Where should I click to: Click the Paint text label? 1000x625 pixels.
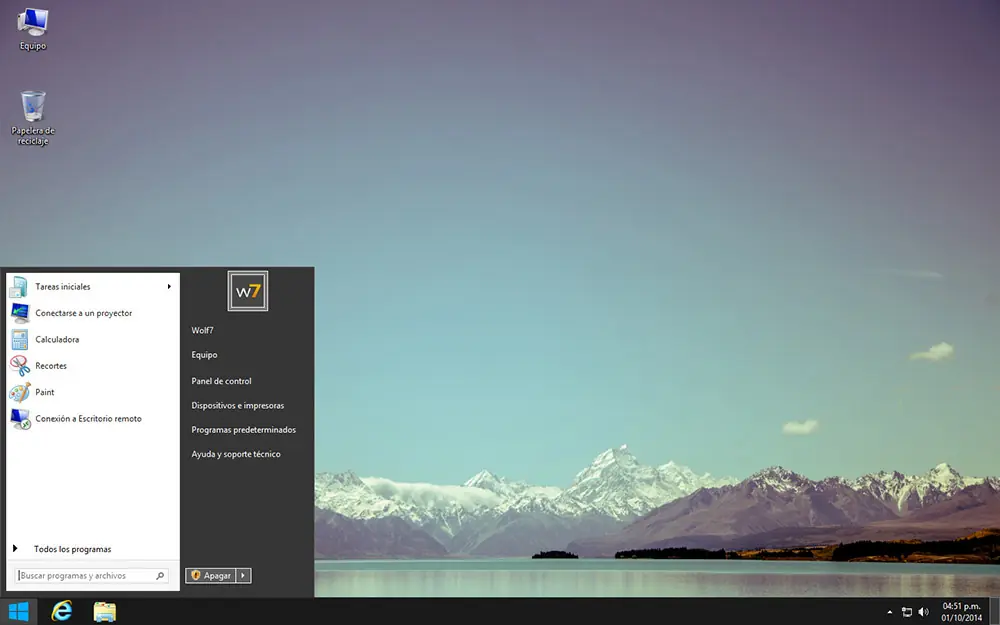(45, 392)
